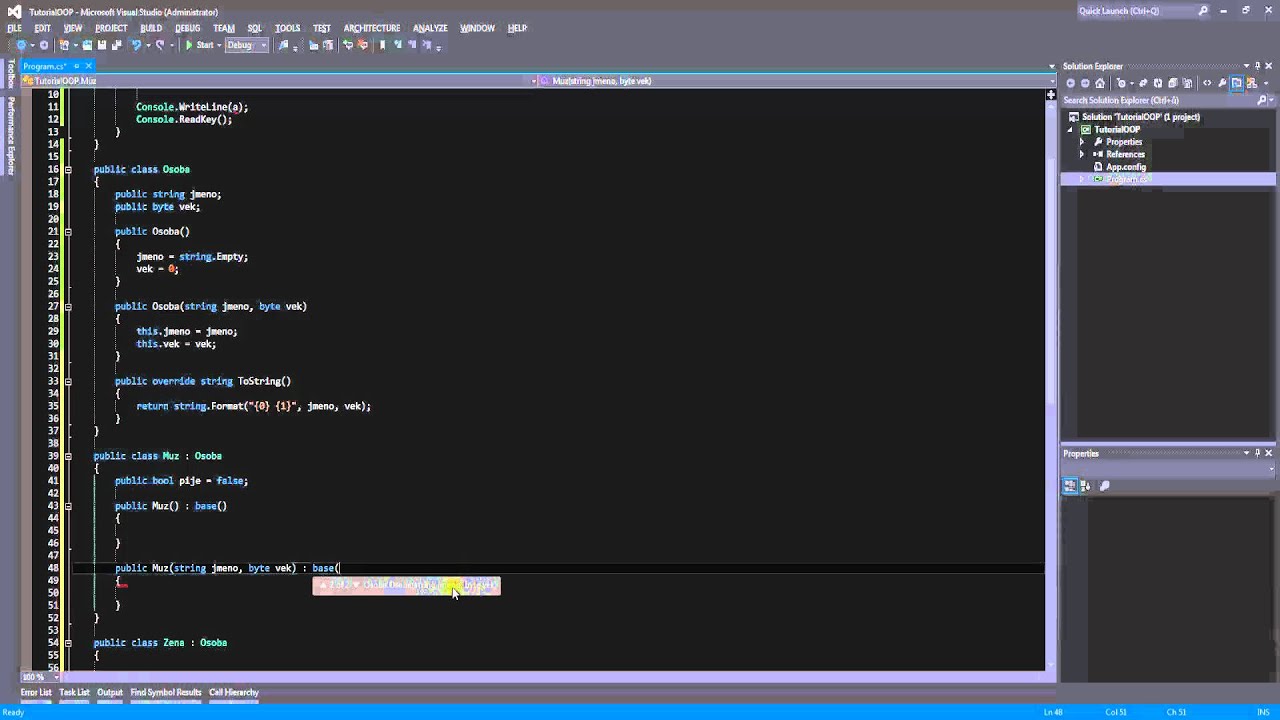Click View Code icon in Solution Explorer
The image size is (1280, 720).
point(1207,83)
